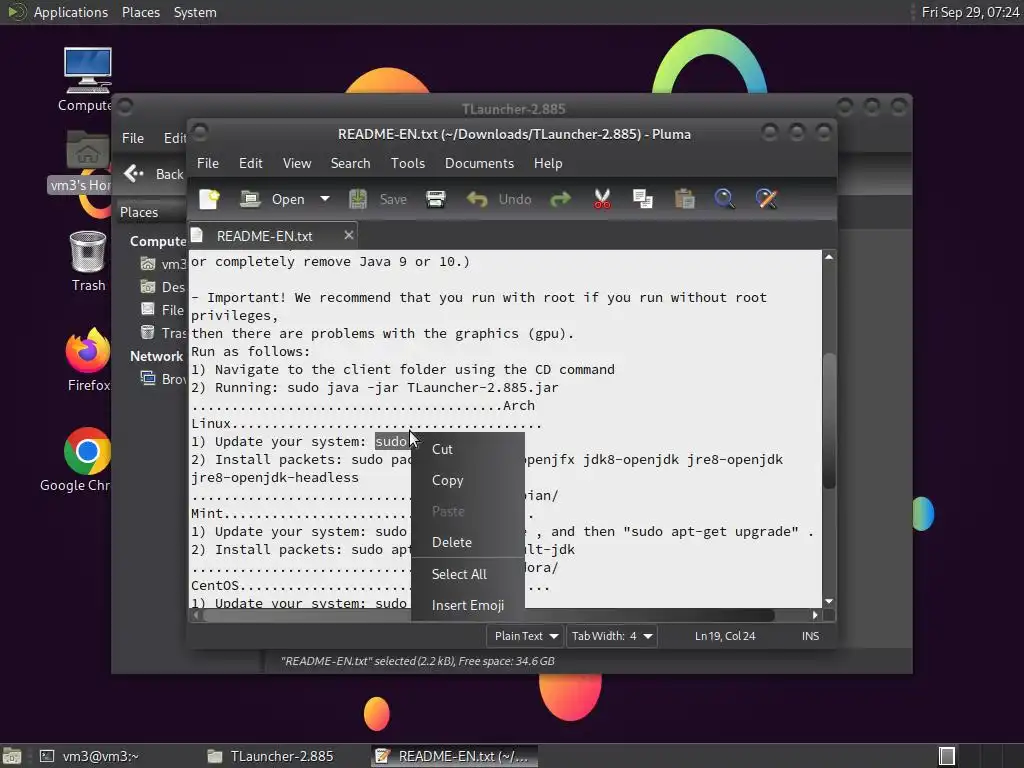Click the clock showing Fri Sep 29, 07:24
This screenshot has height=768, width=1024.
970,12
